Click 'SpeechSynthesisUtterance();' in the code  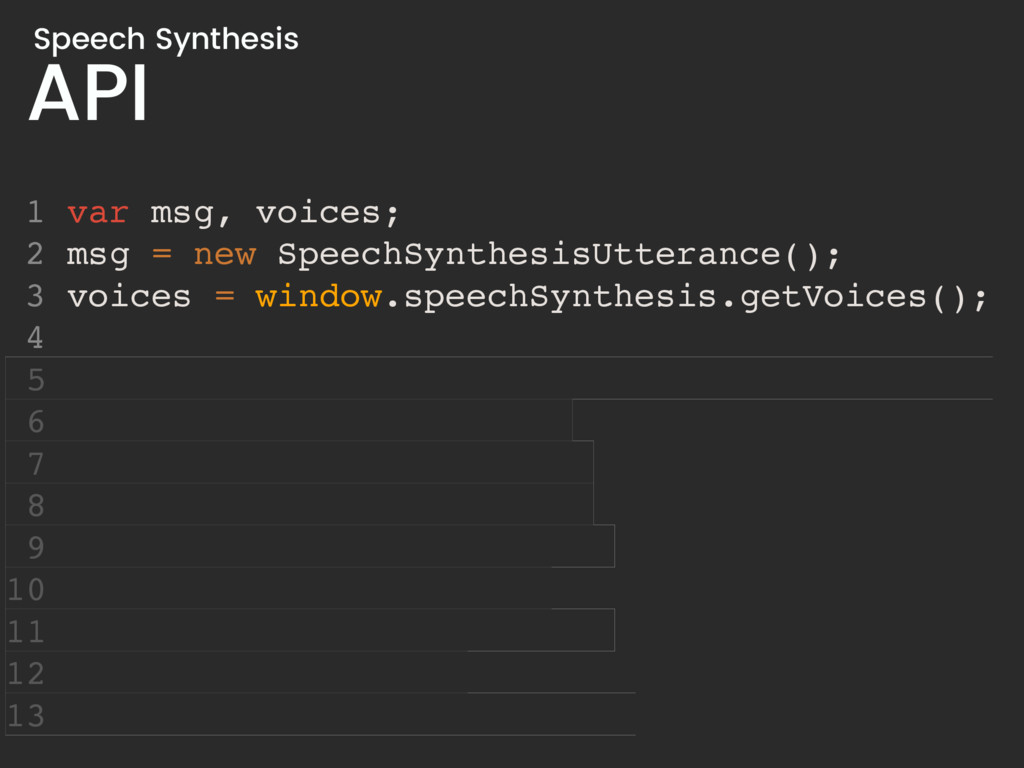click(559, 255)
